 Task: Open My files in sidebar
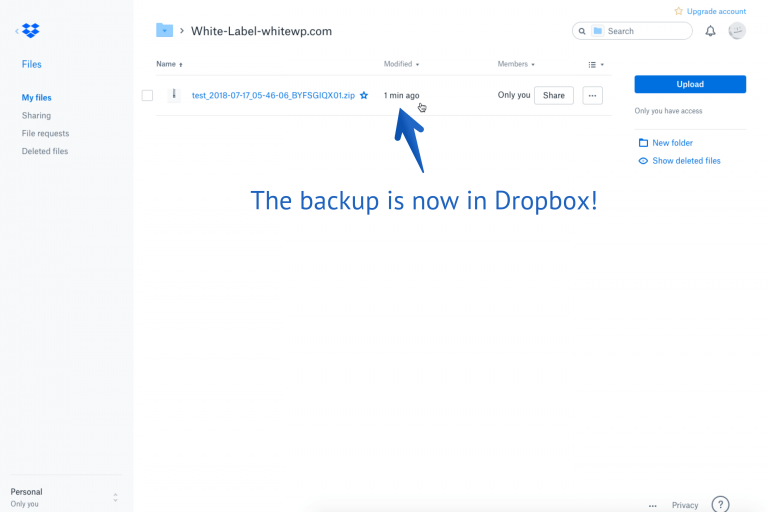coord(36,98)
